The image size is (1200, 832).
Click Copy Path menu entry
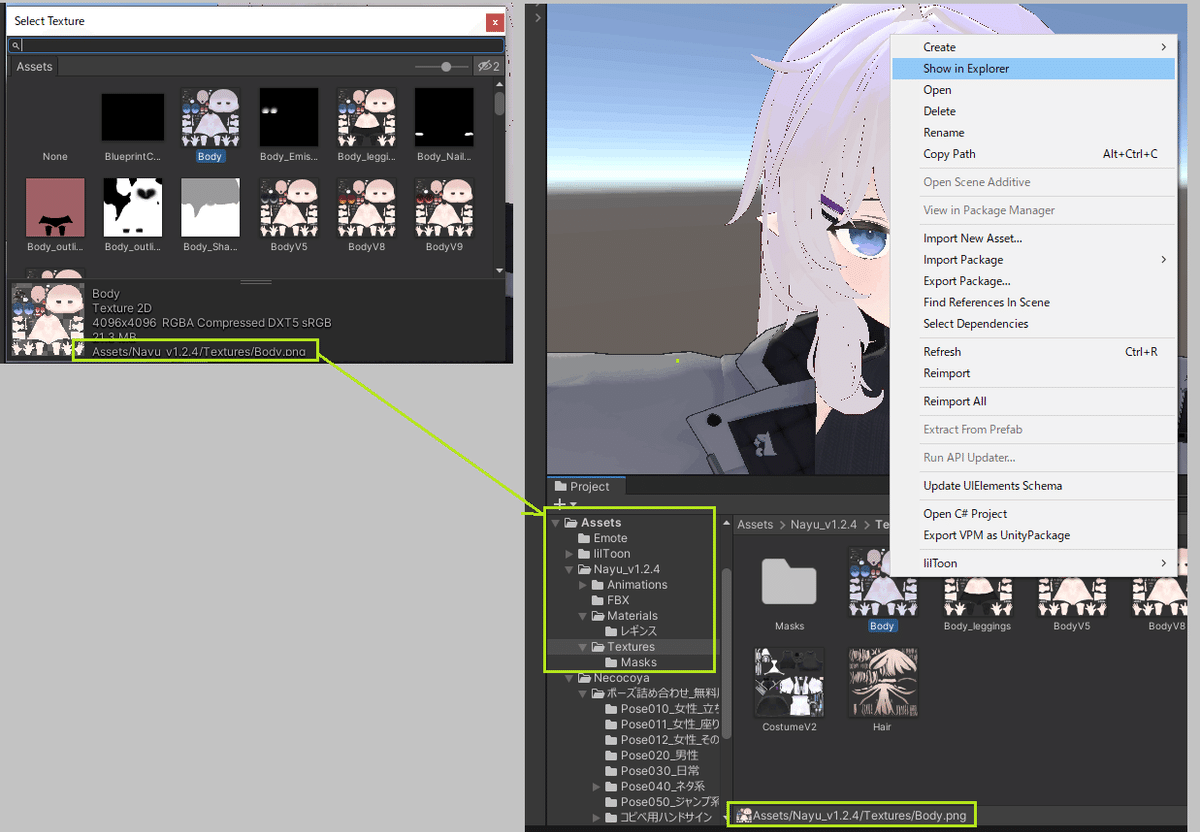tap(1033, 154)
